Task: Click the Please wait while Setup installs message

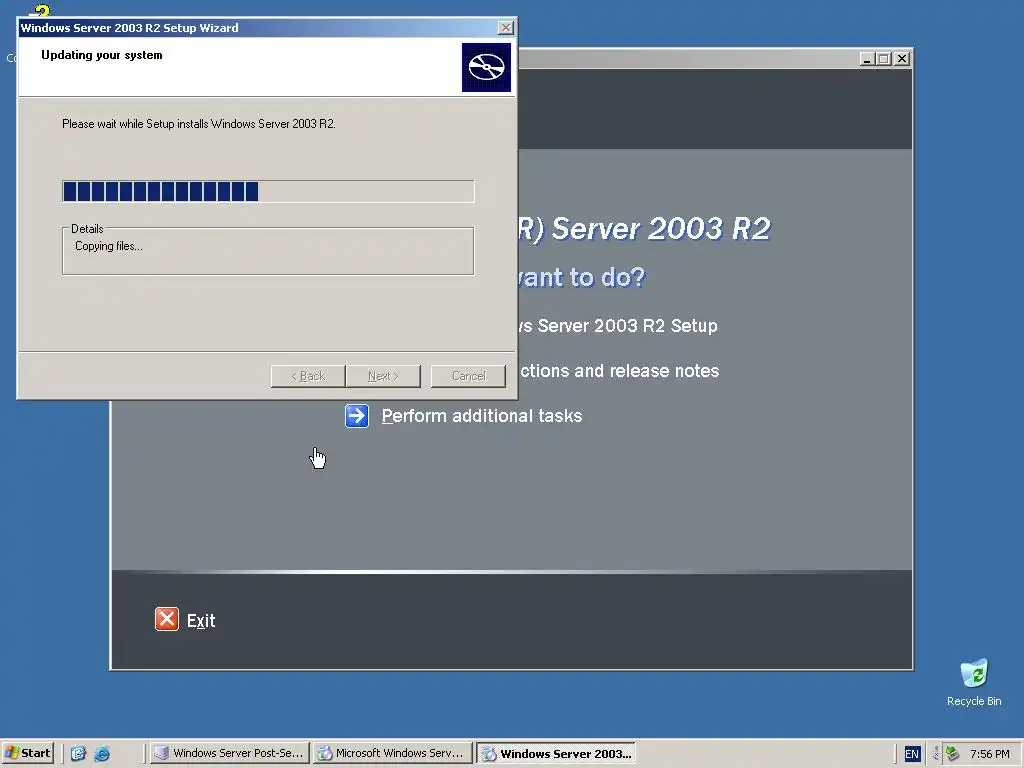Action: point(199,123)
